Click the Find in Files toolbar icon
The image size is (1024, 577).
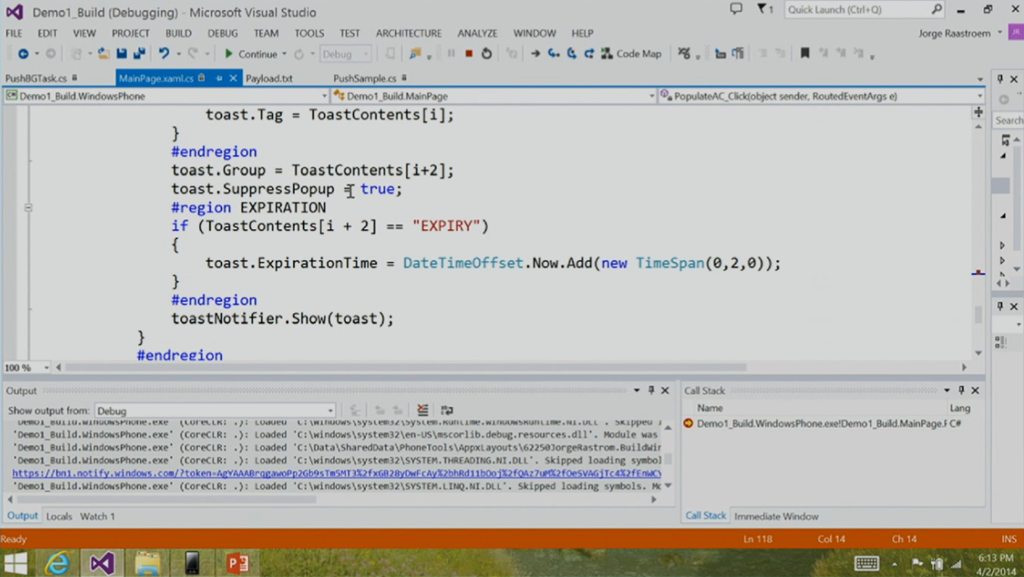tap(415, 54)
